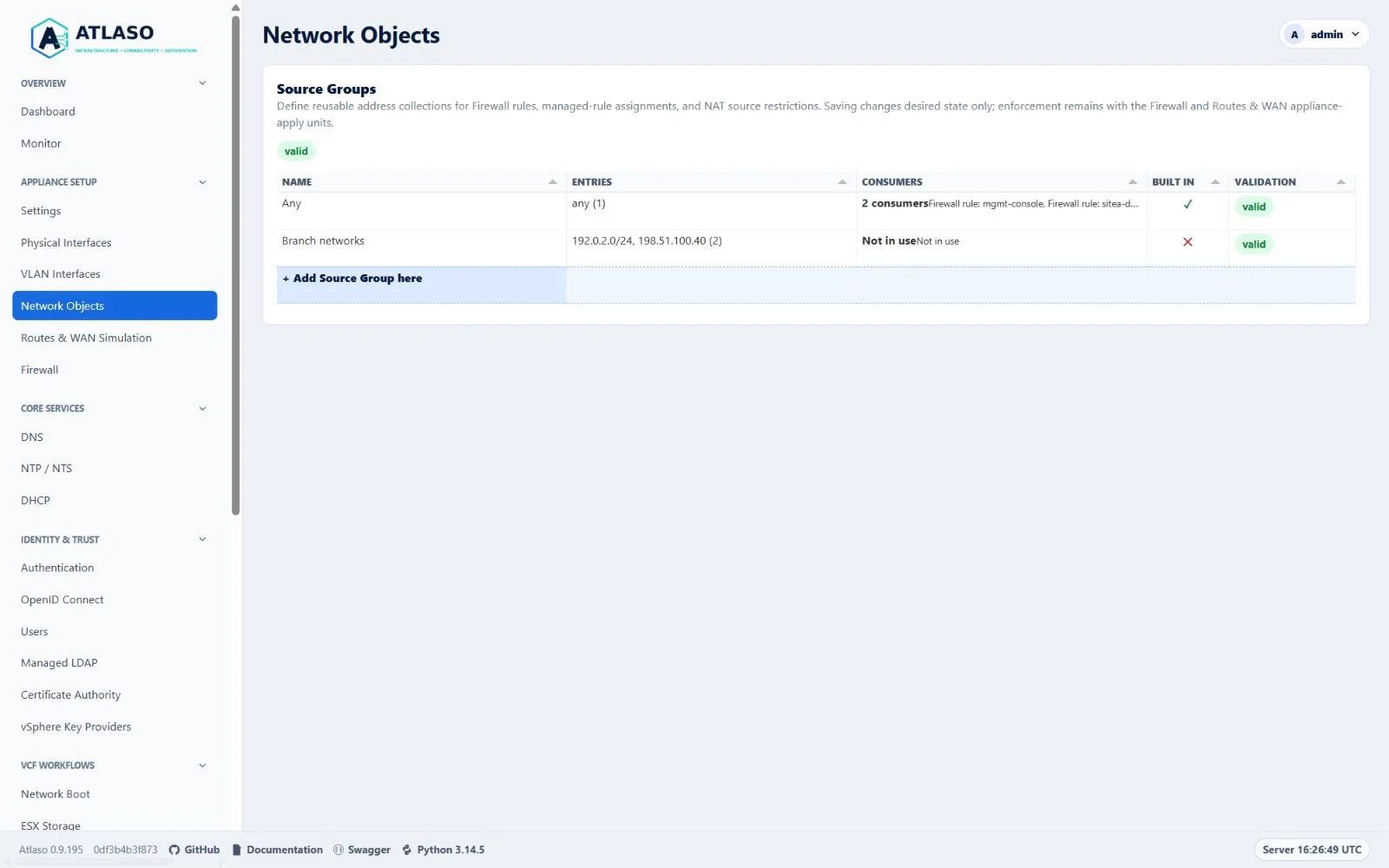This screenshot has width=1389, height=868.
Task: Click the valid badge in Any row
Action: click(1254, 207)
